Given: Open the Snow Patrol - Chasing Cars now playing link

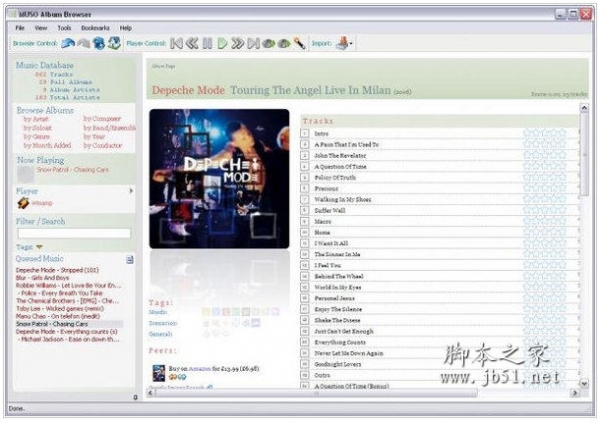Looking at the screenshot, I should [73, 170].
